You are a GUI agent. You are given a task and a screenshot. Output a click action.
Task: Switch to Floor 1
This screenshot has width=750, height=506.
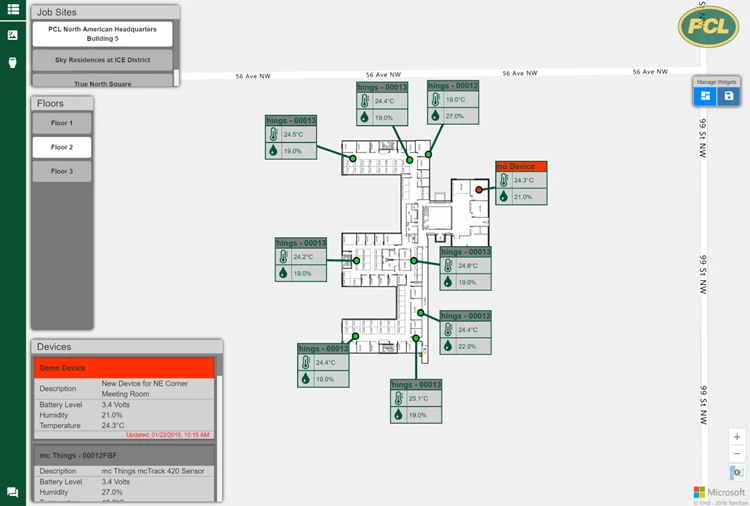tap(62, 123)
